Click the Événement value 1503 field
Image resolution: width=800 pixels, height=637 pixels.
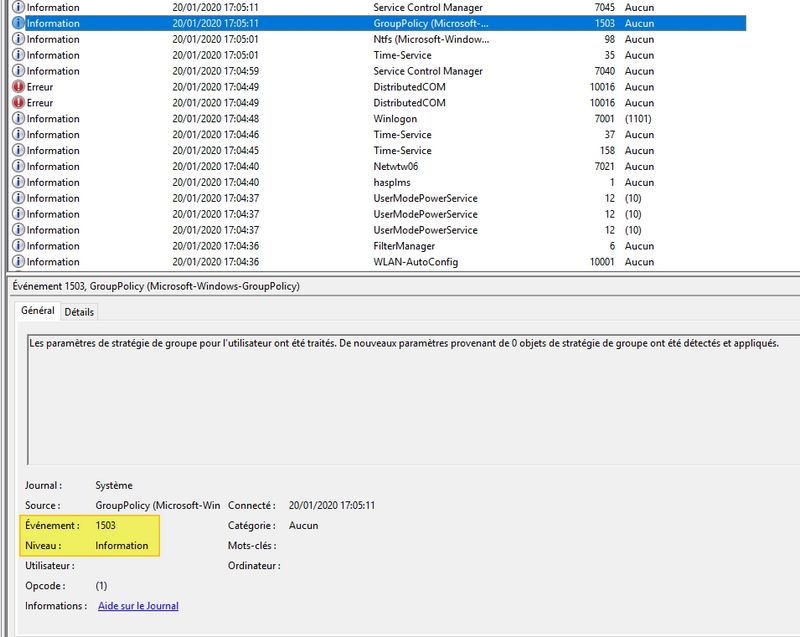click(105, 525)
